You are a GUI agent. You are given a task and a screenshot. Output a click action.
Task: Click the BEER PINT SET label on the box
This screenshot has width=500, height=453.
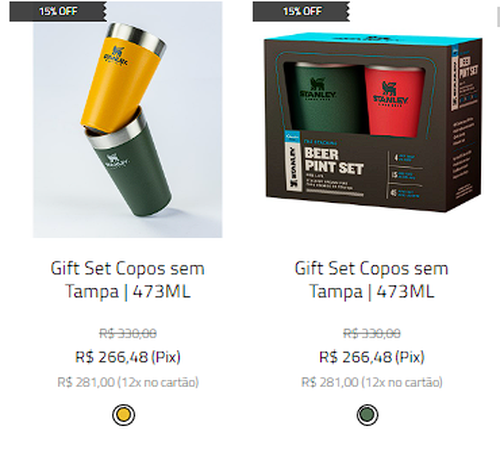tap(333, 162)
